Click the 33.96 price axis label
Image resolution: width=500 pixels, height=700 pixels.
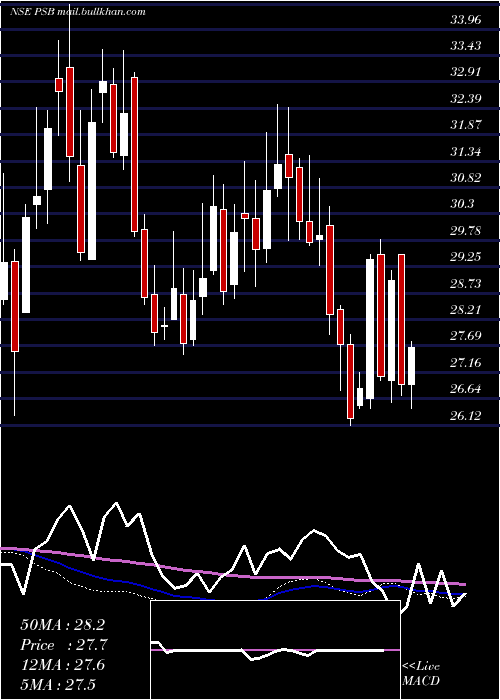(466, 20)
